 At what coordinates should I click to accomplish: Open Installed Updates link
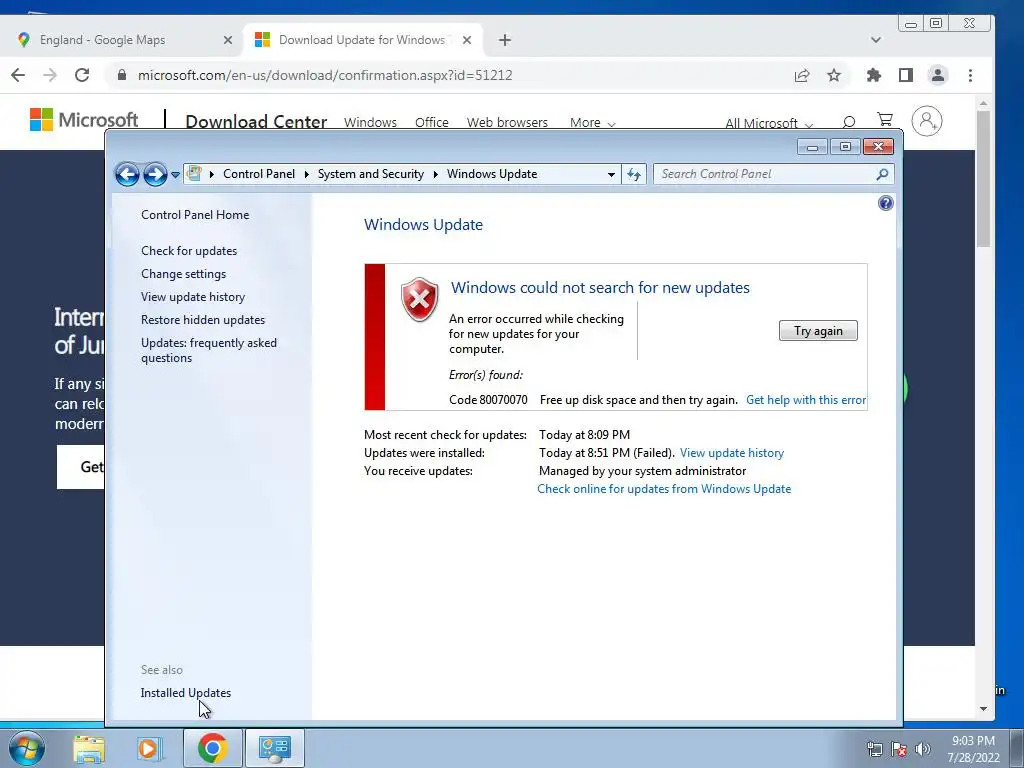(185, 692)
